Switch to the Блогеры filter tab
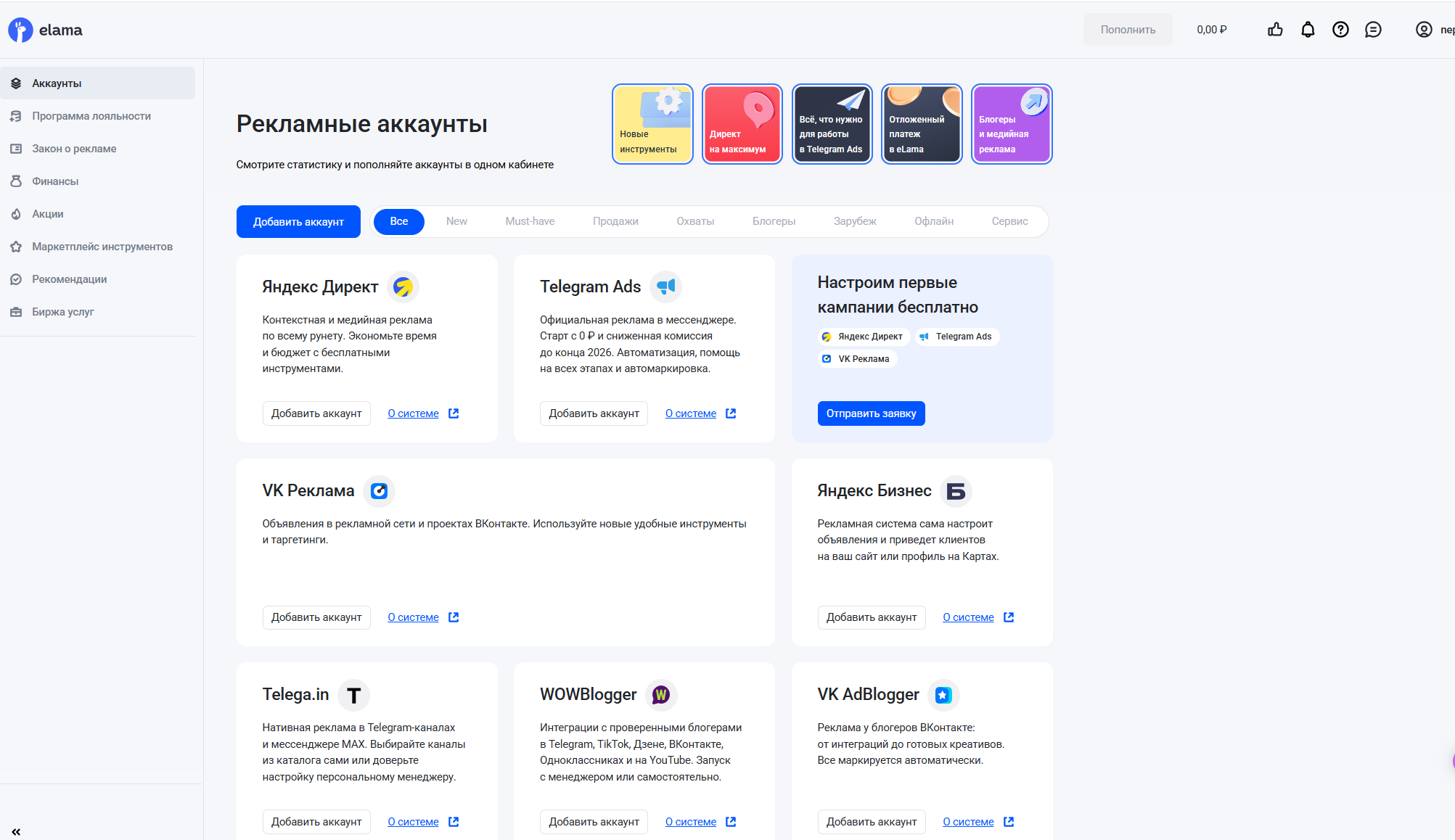This screenshot has width=1455, height=840. click(774, 221)
